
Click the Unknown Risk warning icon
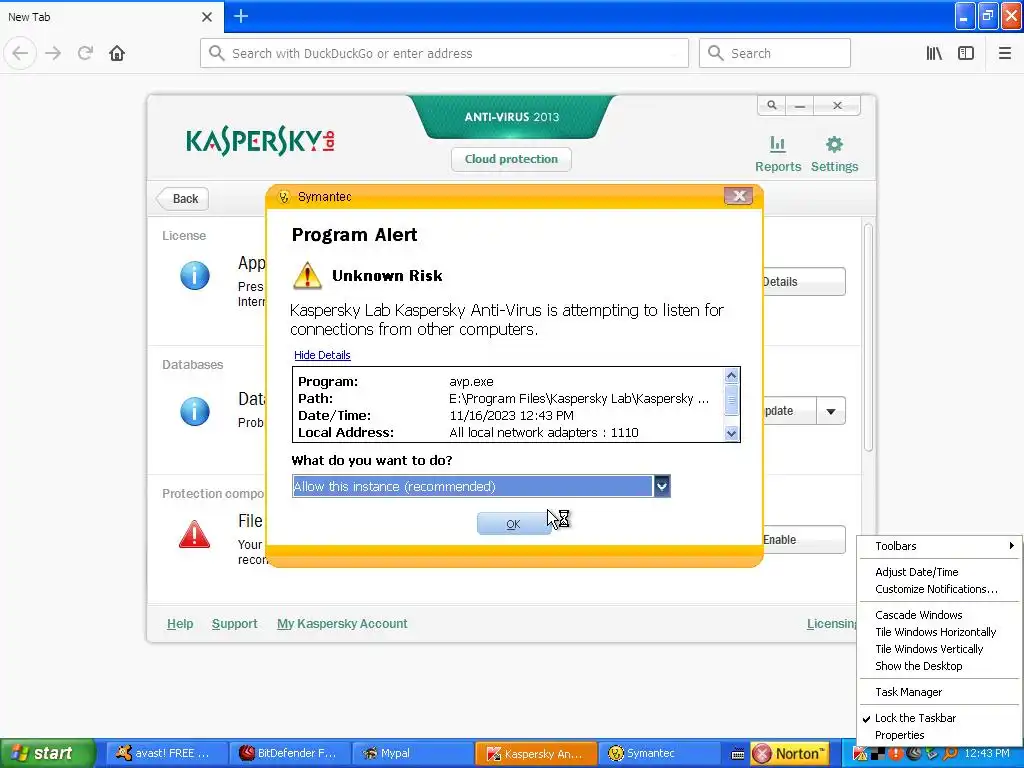coord(307,276)
